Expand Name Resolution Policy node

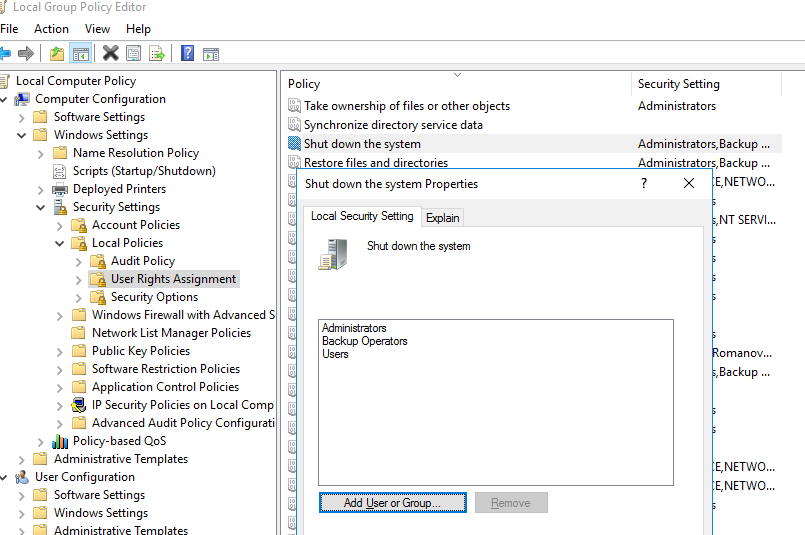point(41,154)
